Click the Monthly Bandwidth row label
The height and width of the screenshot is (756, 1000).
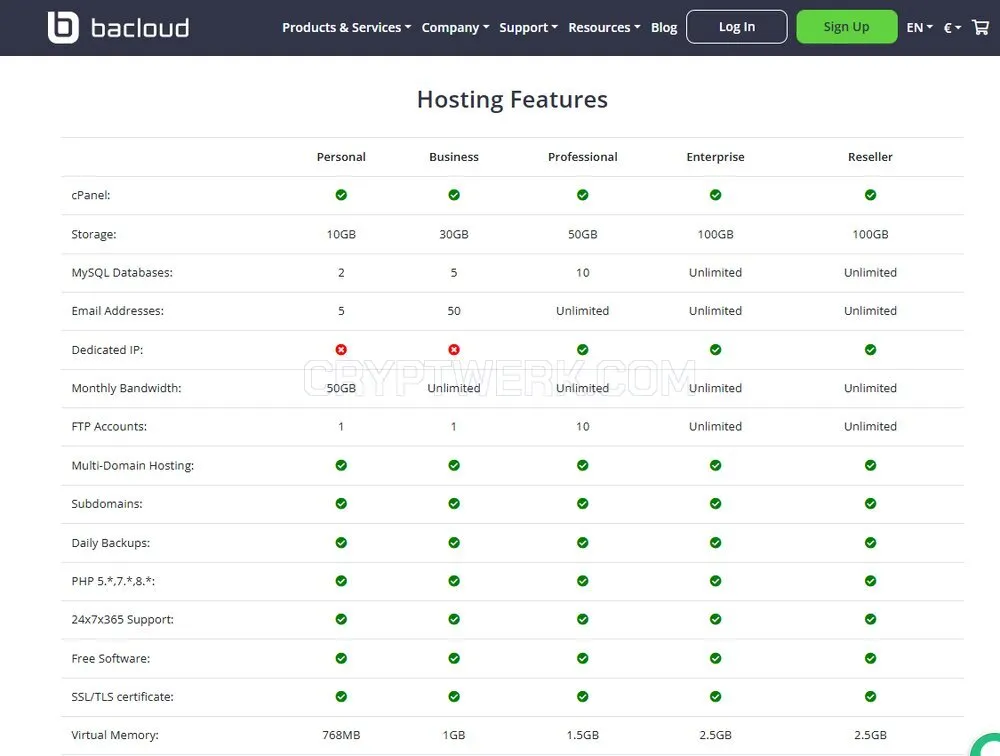pos(126,388)
